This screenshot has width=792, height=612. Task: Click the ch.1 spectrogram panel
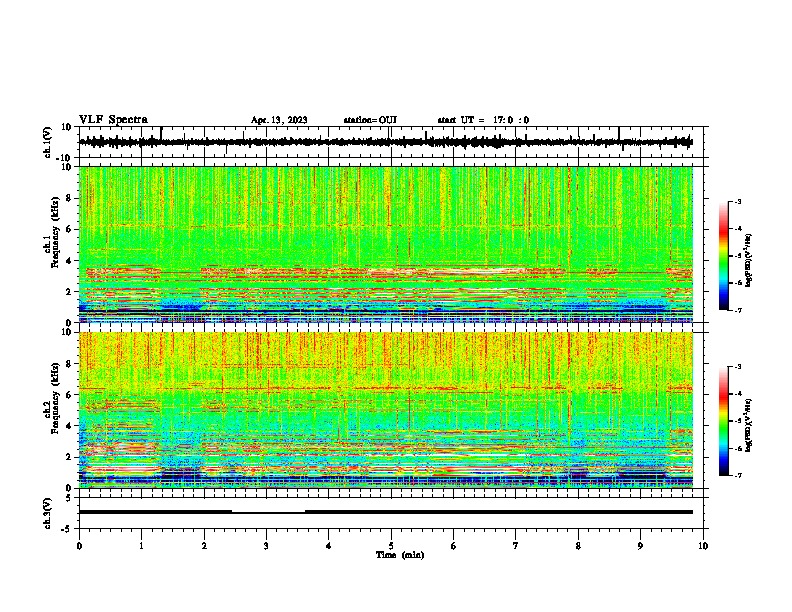click(385, 244)
